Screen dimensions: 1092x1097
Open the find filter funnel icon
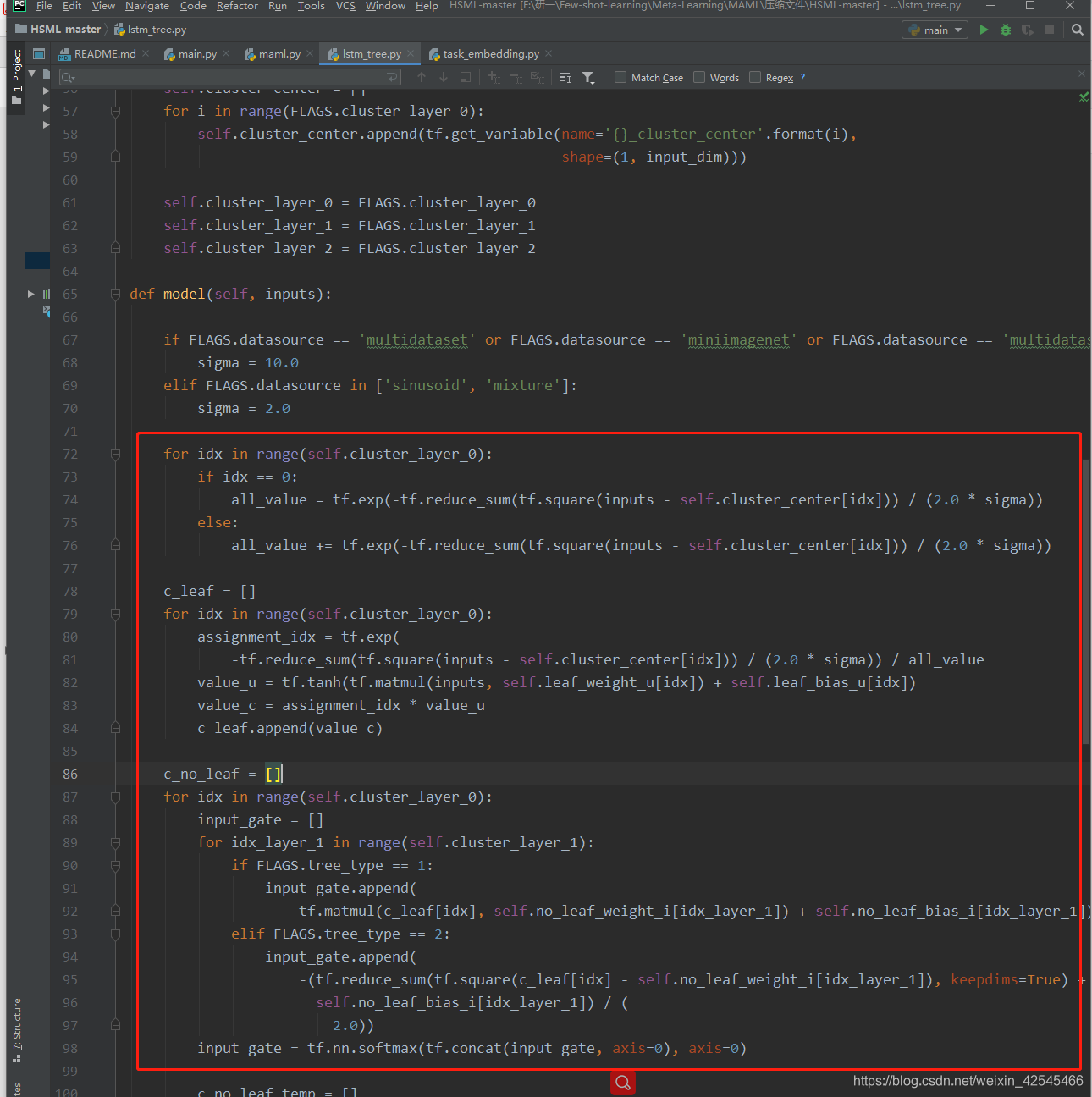click(588, 77)
